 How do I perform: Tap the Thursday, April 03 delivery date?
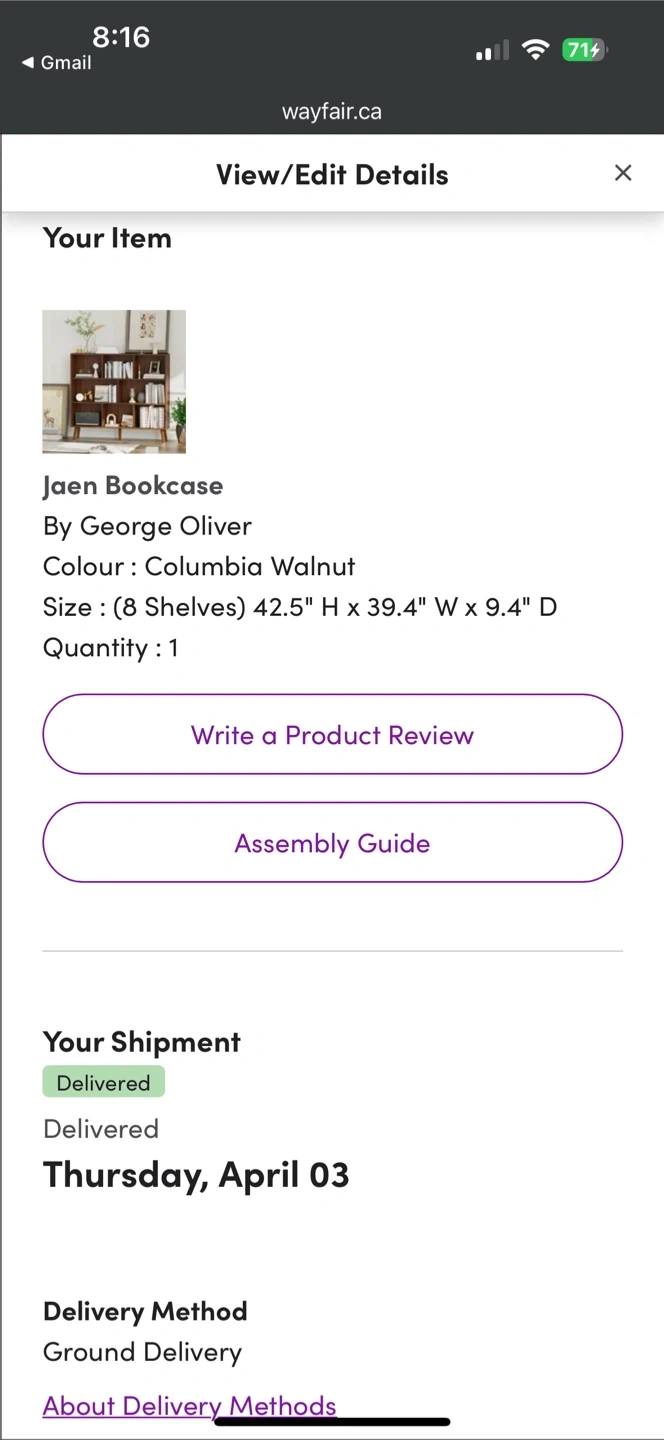[196, 1175]
